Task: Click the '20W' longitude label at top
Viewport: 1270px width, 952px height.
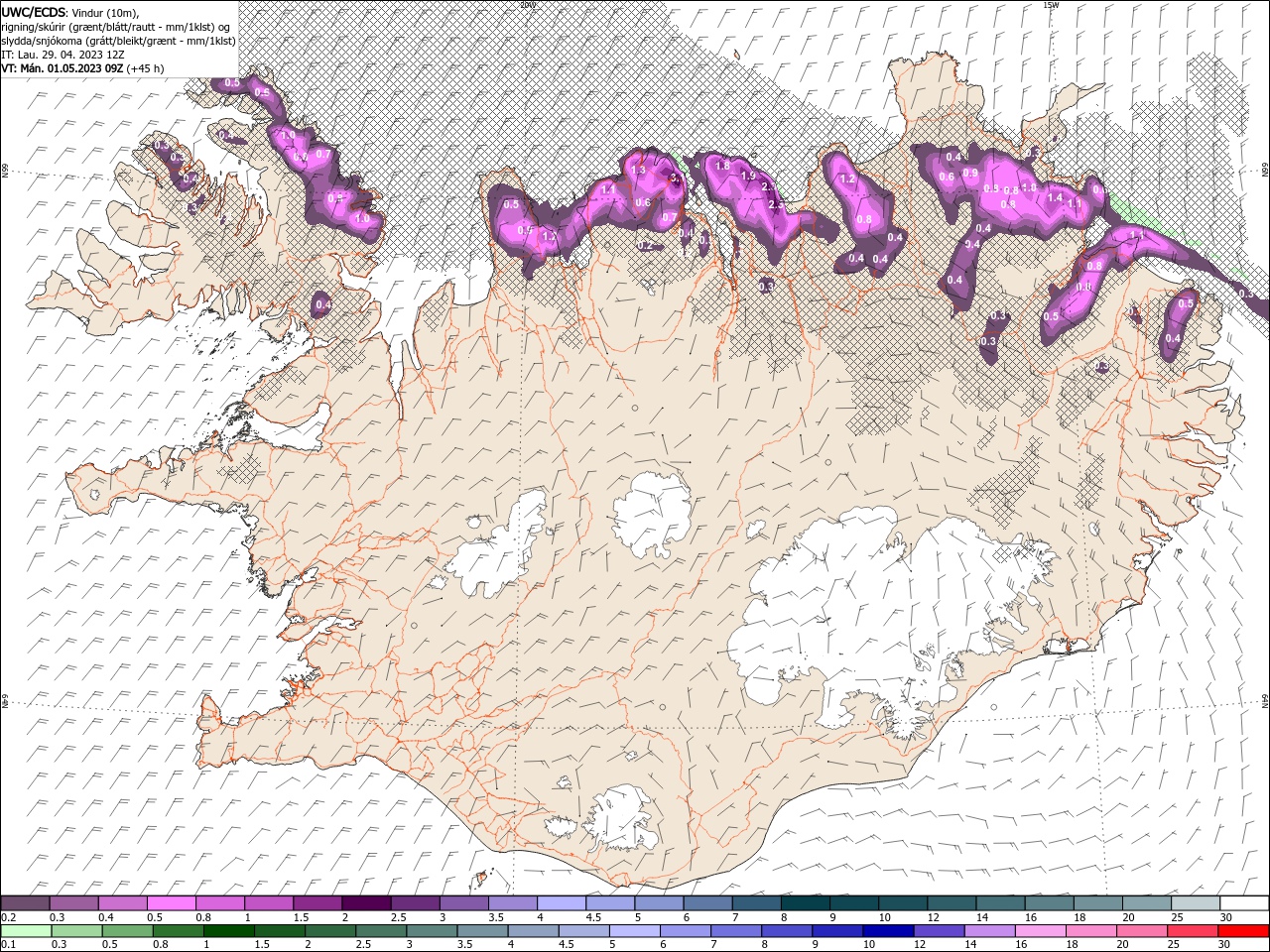Action: 528,5
